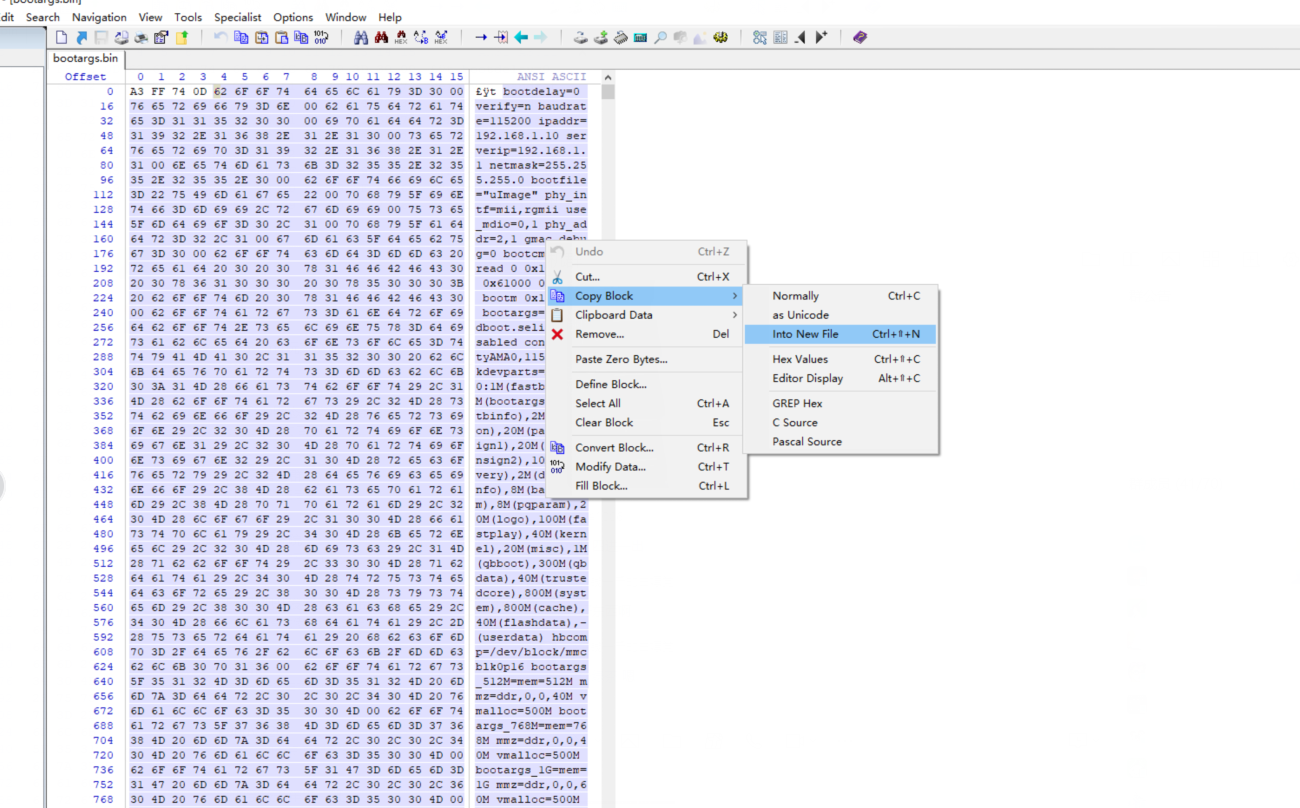Click the cyan Back arrow icon

520,37
